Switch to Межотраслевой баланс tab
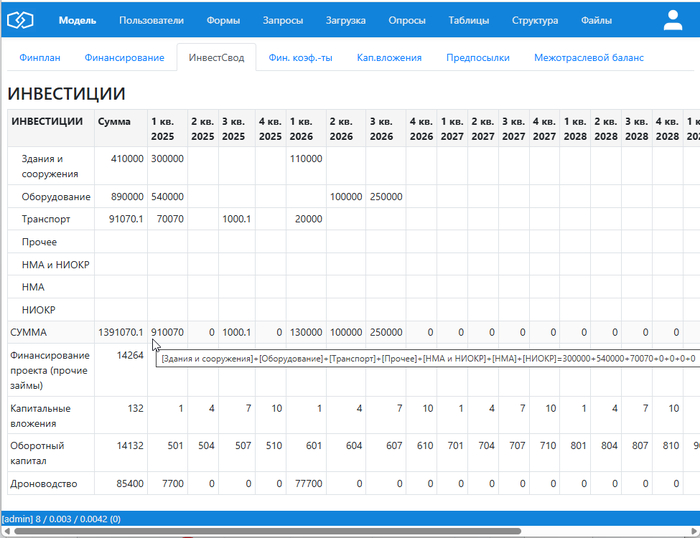This screenshot has width=700, height=538. click(588, 58)
